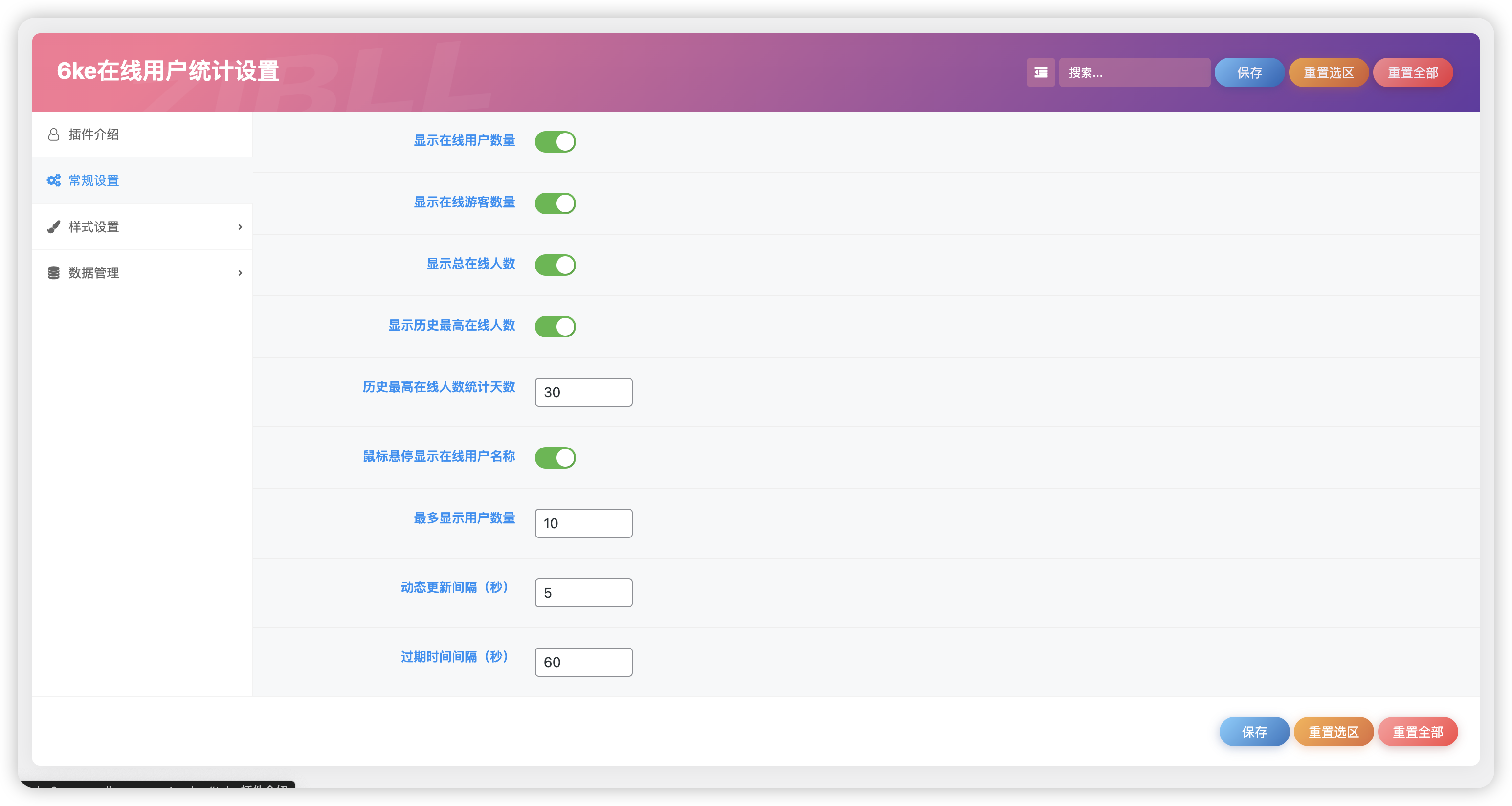Click the top 保存 button

tap(1249, 72)
